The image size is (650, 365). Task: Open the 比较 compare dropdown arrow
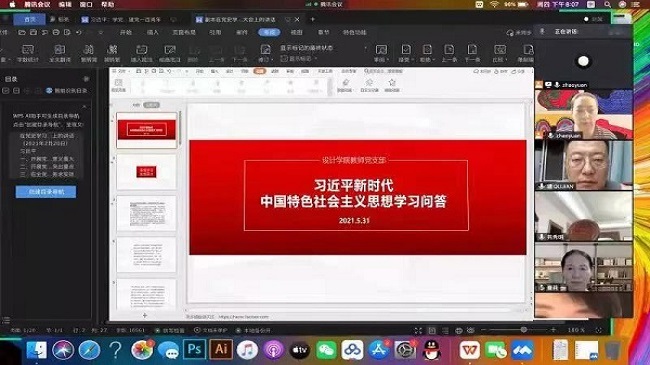(507, 60)
